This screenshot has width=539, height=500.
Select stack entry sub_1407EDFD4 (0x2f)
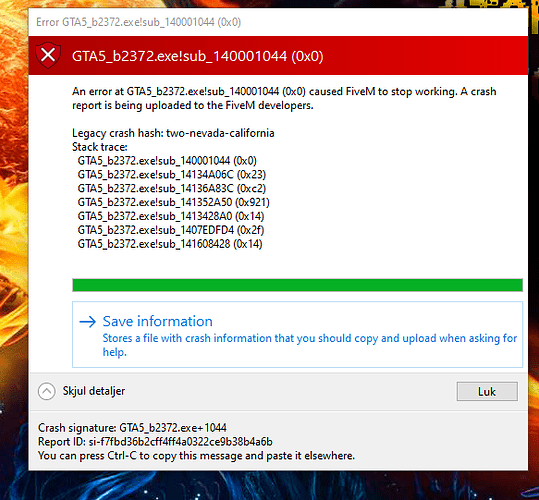tap(171, 230)
